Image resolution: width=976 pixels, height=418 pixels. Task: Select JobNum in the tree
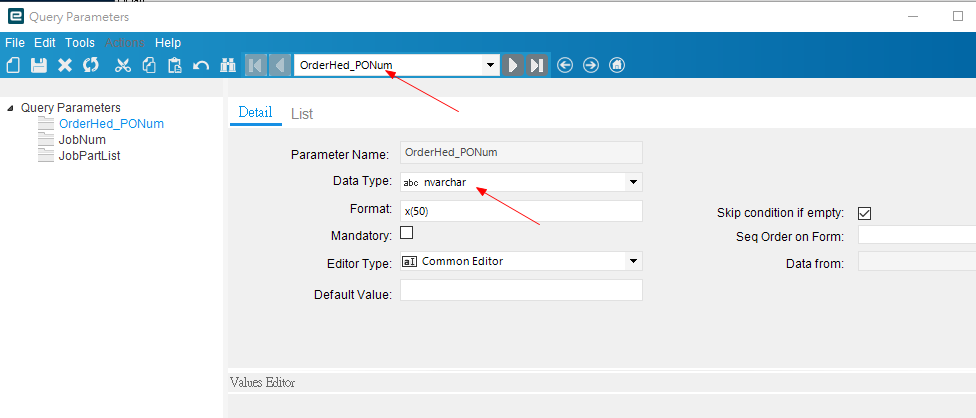82,140
